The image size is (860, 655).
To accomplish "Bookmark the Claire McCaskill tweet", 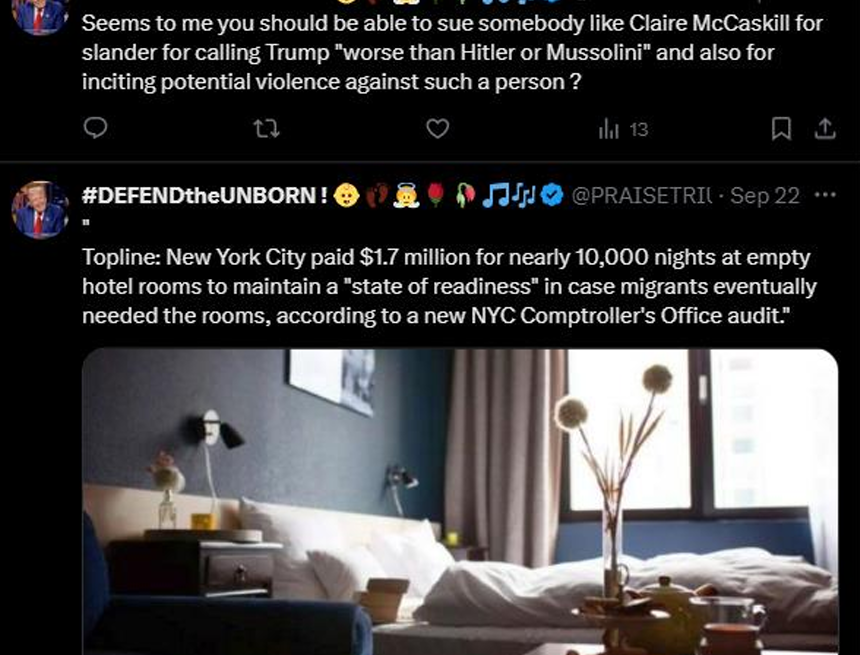I will pyautogui.click(x=781, y=129).
